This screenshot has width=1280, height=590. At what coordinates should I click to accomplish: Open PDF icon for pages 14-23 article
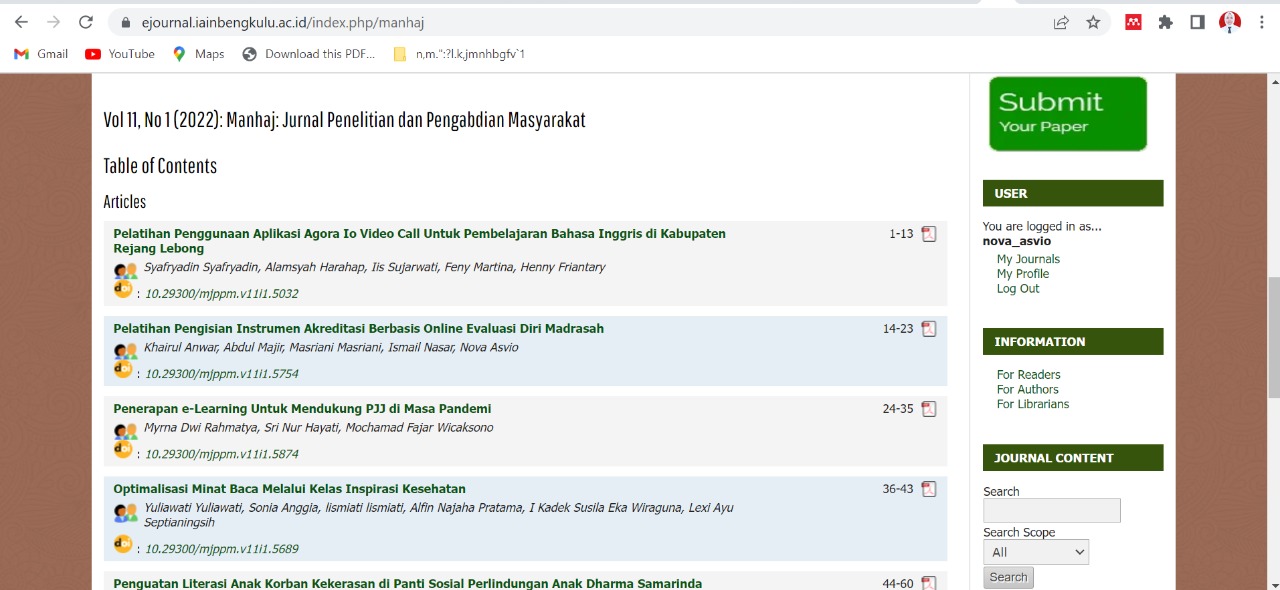point(929,329)
